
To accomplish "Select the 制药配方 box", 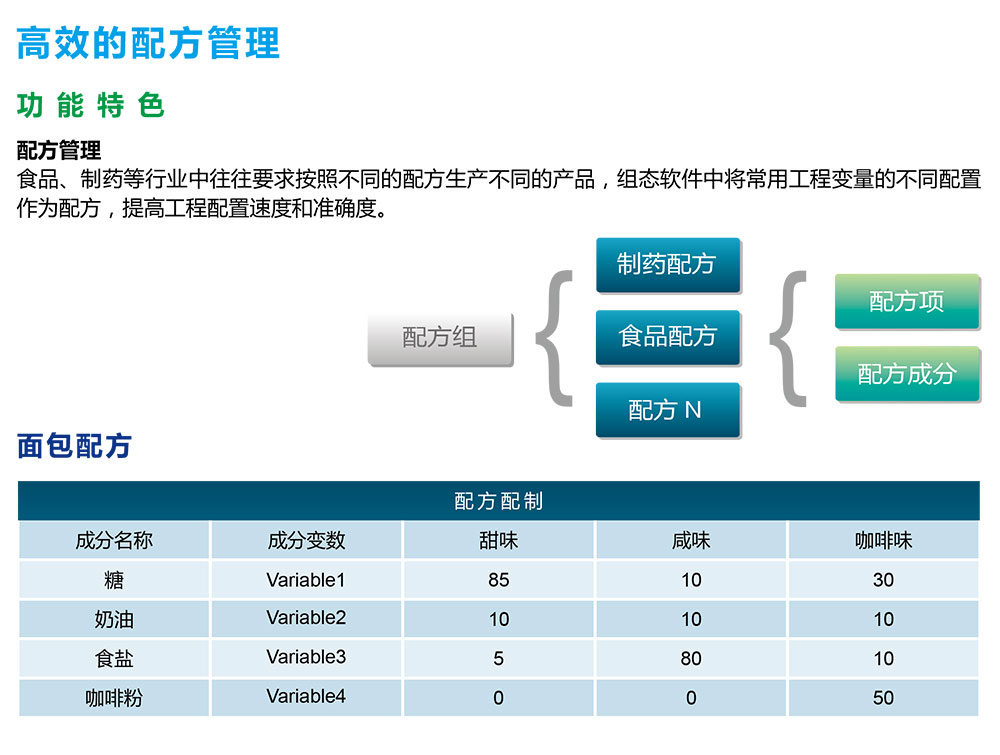I will click(667, 264).
